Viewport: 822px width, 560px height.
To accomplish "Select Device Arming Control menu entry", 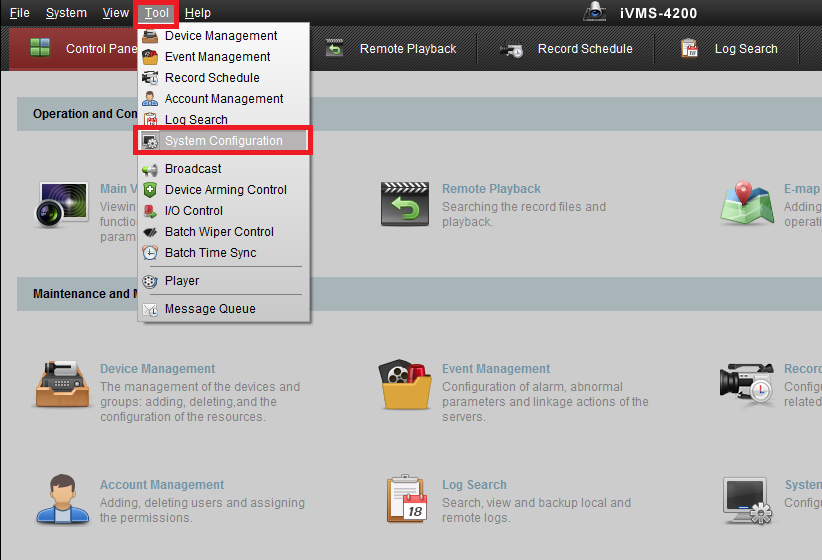I will [225, 190].
